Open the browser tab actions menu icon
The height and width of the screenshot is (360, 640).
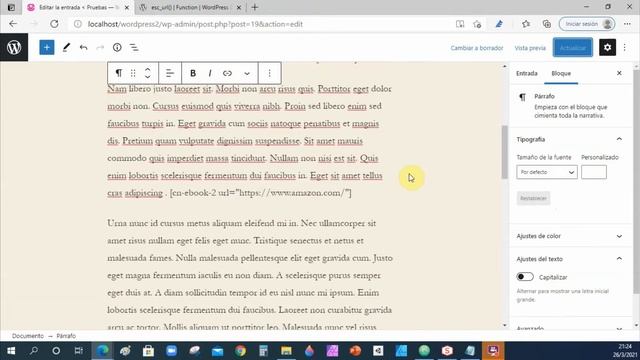pyautogui.click(x=11, y=7)
